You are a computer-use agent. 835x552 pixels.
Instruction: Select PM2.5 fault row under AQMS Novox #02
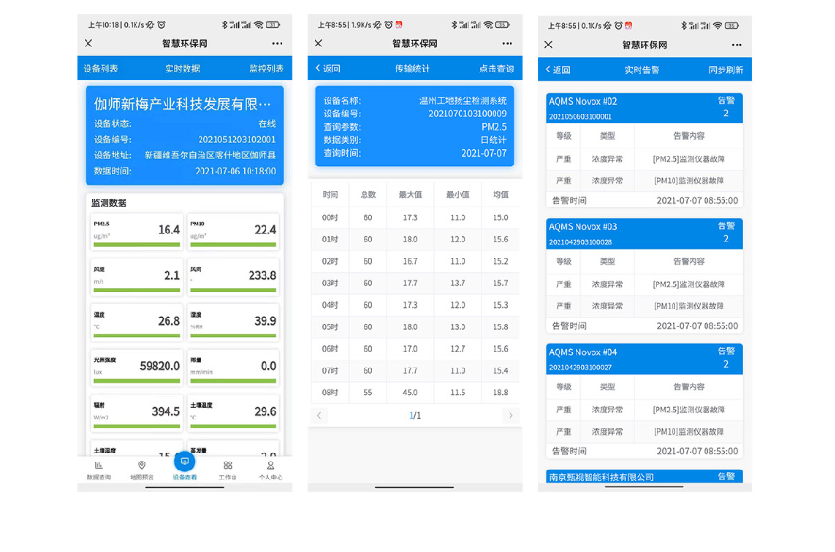coord(644,159)
